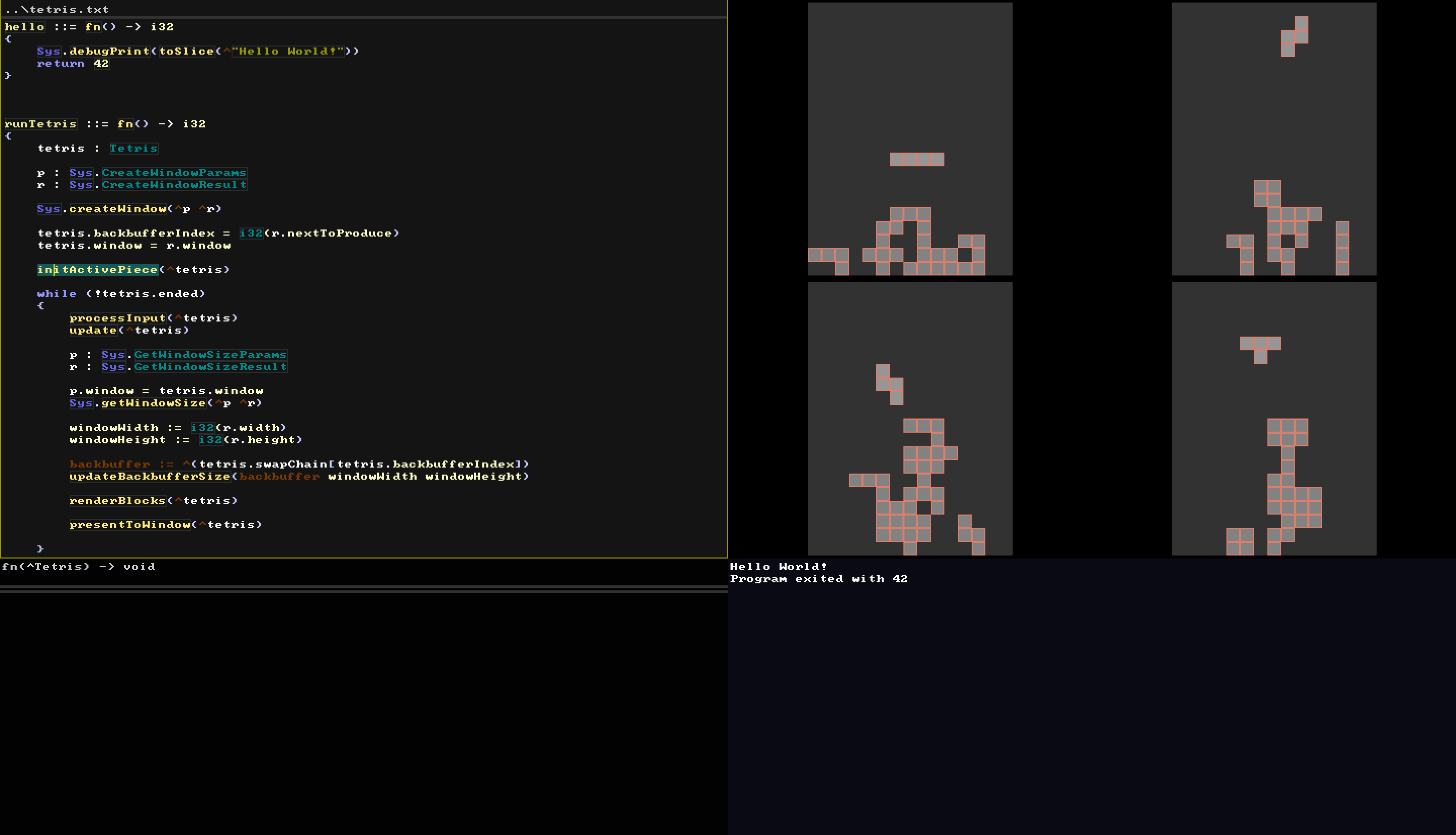Click the windowWidth declaration
Image resolution: width=1456 pixels, height=835 pixels.
click(178, 428)
